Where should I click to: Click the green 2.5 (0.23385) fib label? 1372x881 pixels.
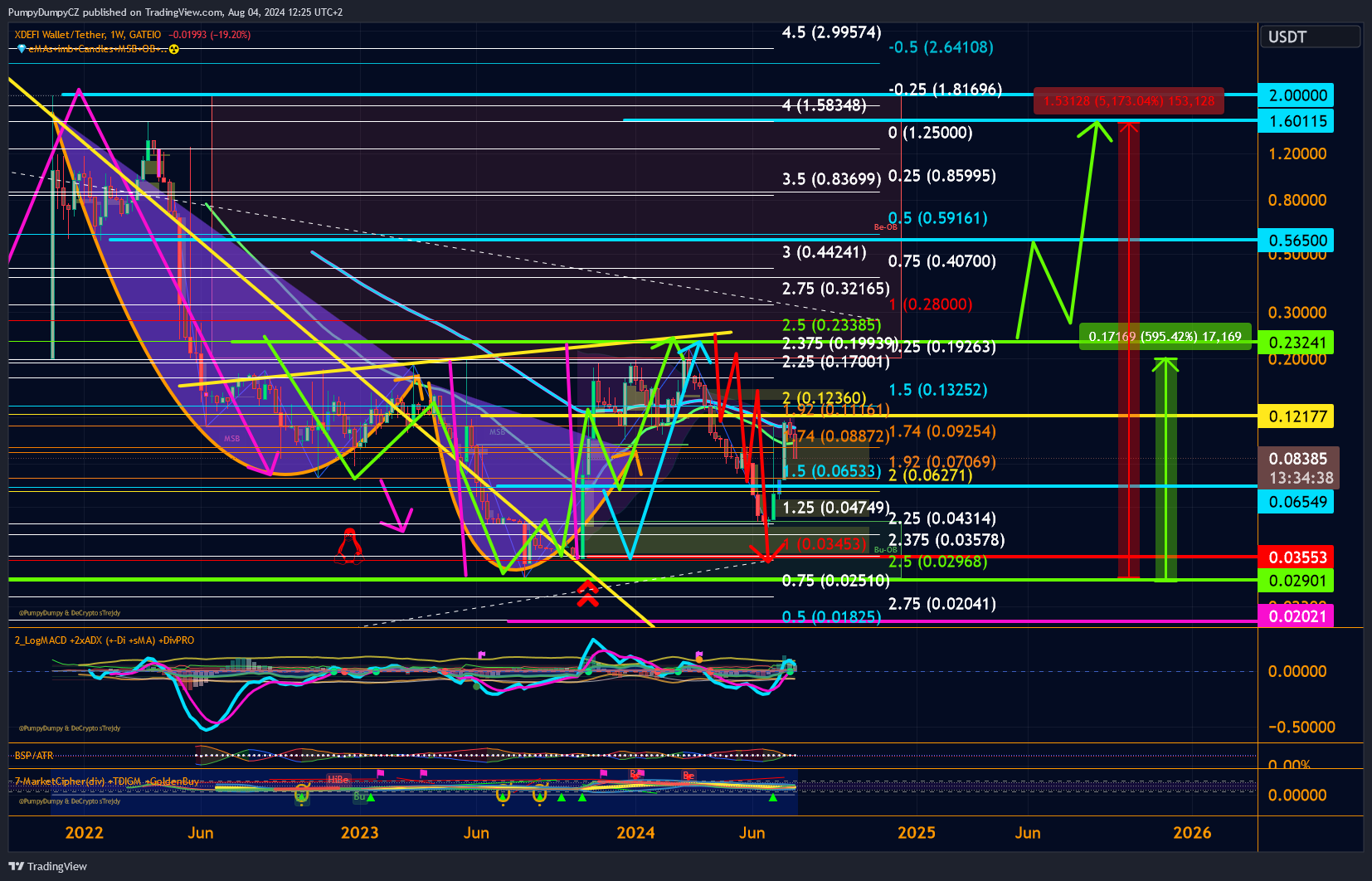point(832,325)
